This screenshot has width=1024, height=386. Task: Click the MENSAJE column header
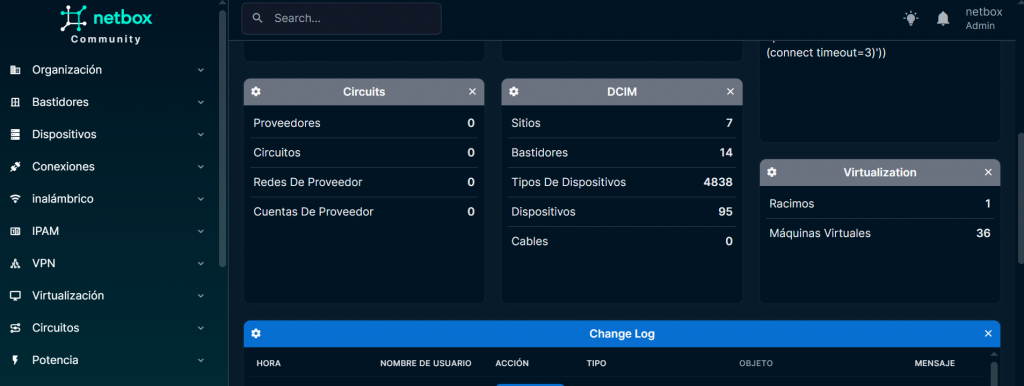pos(935,363)
